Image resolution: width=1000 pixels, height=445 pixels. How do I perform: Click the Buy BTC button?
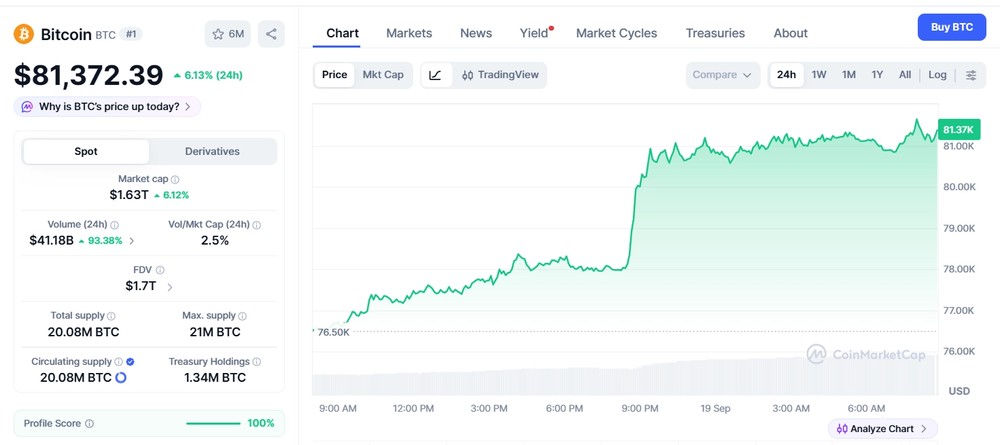click(x=952, y=27)
